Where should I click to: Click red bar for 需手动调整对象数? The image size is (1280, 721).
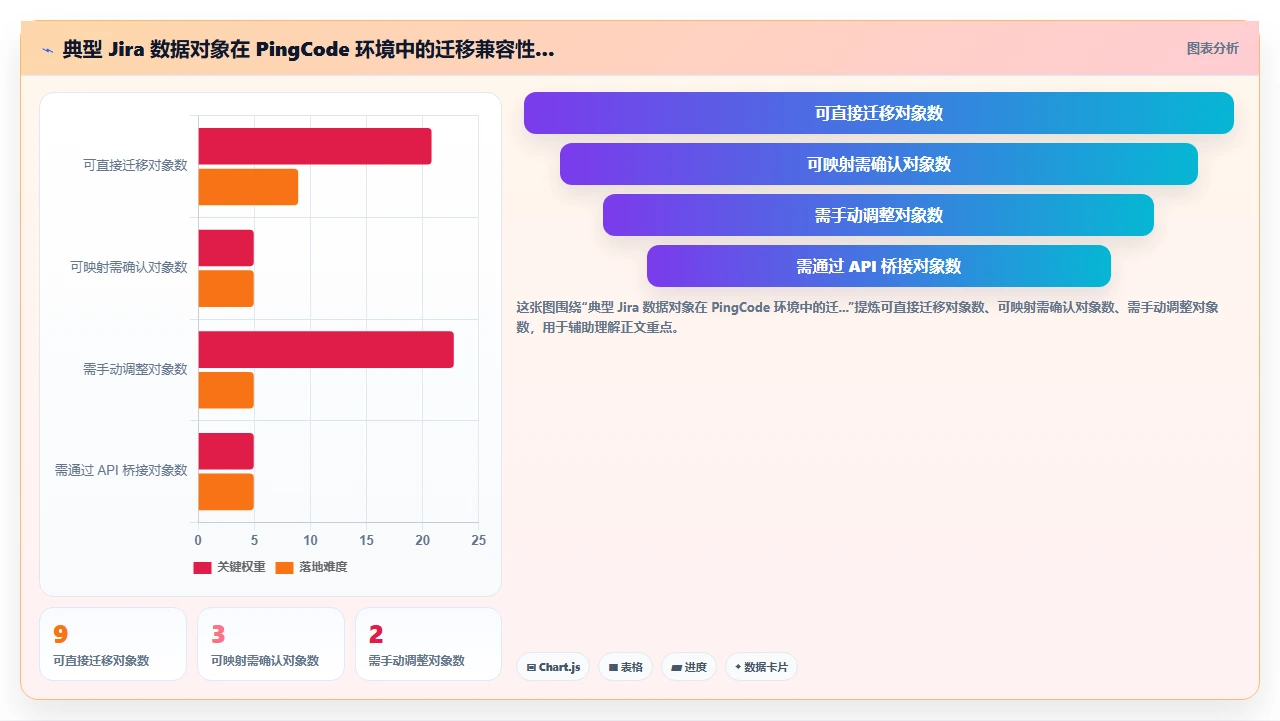[326, 350]
